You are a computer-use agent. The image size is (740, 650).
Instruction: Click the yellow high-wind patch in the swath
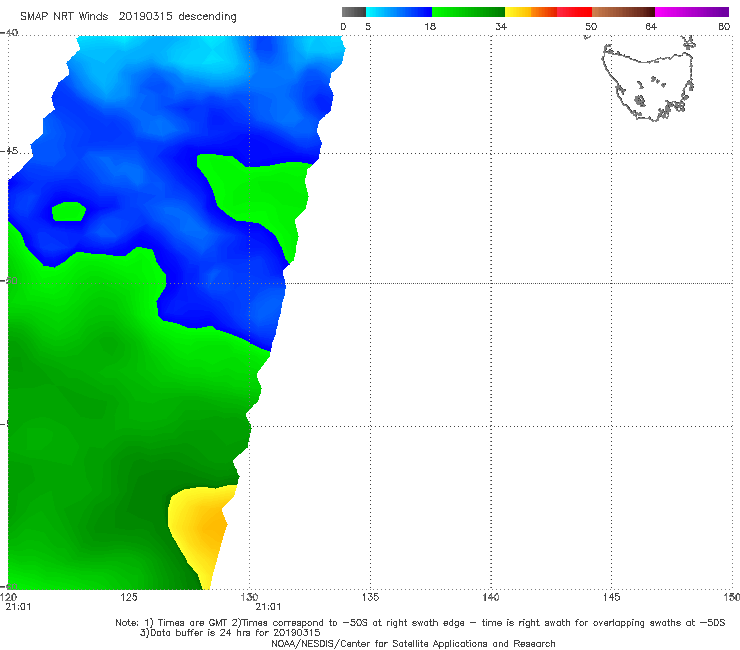(x=201, y=529)
